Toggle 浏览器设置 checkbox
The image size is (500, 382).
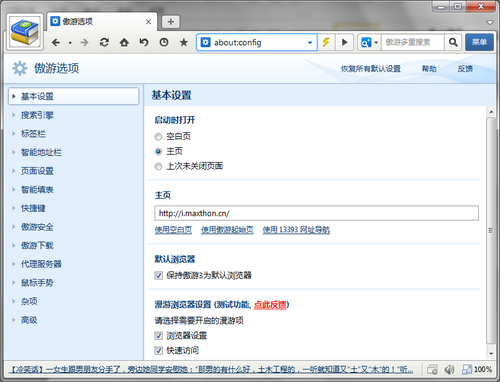click(x=159, y=336)
